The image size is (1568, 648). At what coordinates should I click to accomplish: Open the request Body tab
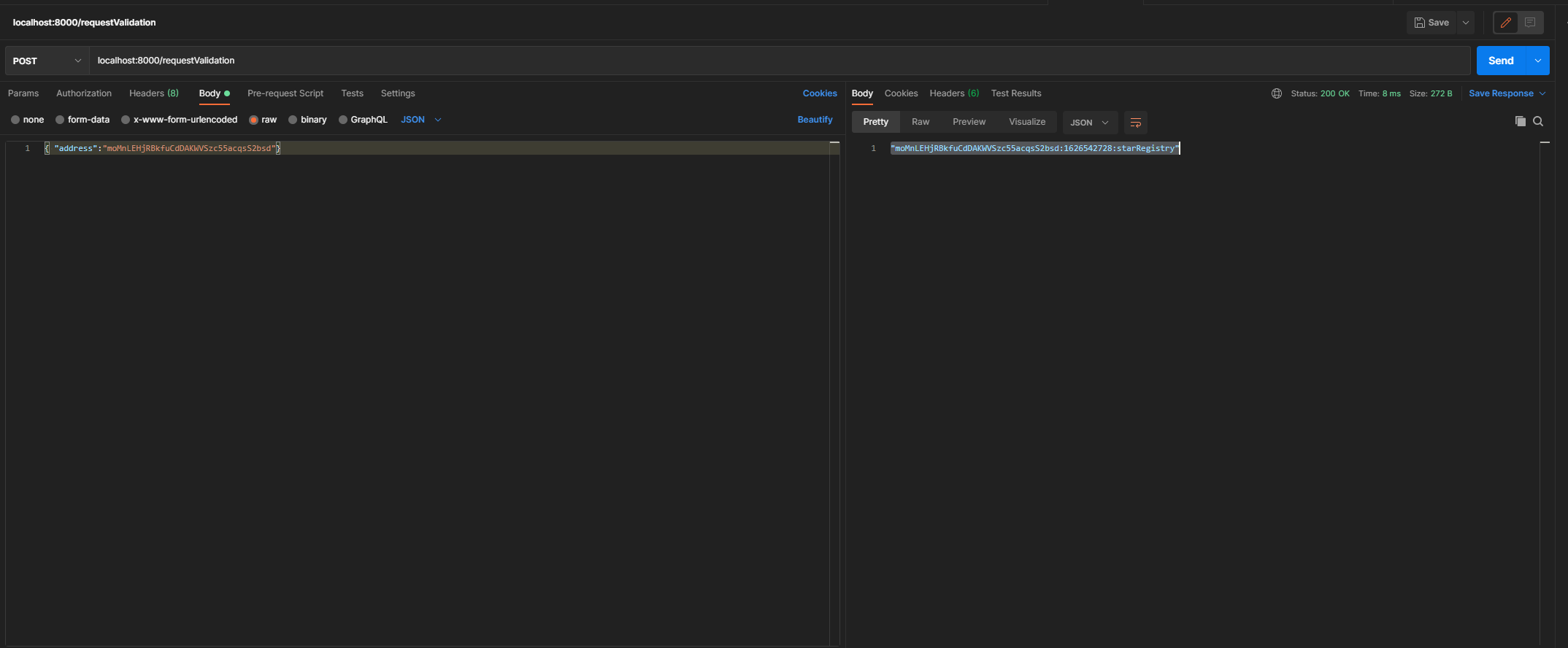point(214,93)
